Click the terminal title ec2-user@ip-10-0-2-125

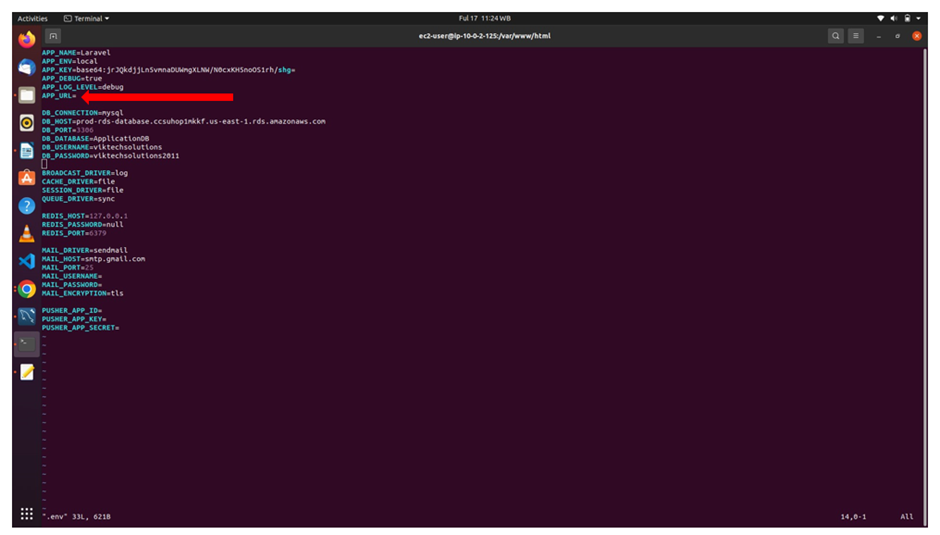pyautogui.click(x=484, y=36)
